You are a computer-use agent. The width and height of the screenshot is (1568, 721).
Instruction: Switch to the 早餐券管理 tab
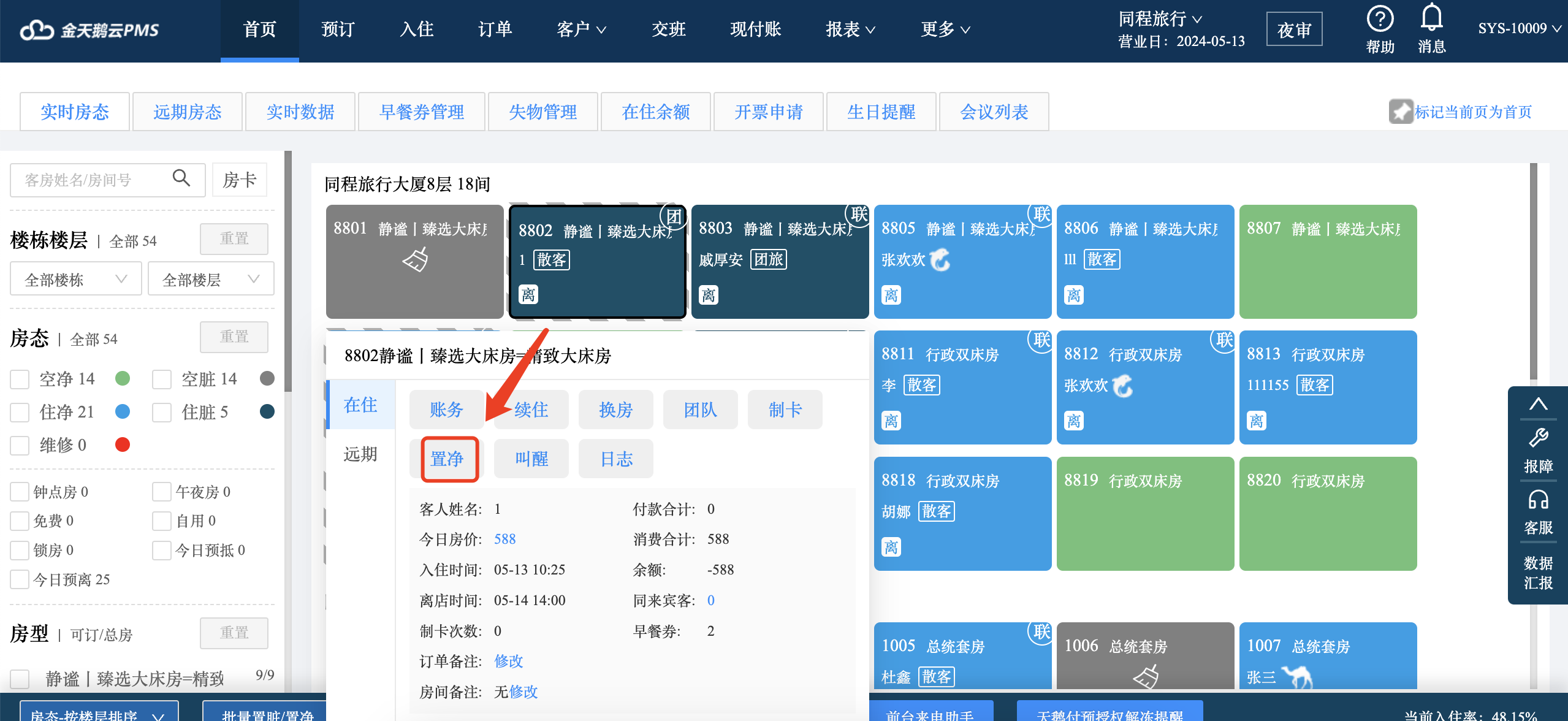422,112
